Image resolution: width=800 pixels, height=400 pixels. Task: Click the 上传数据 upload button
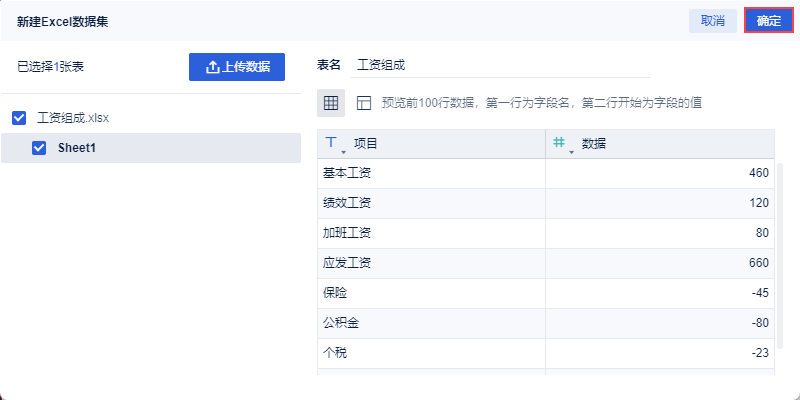[x=237, y=67]
